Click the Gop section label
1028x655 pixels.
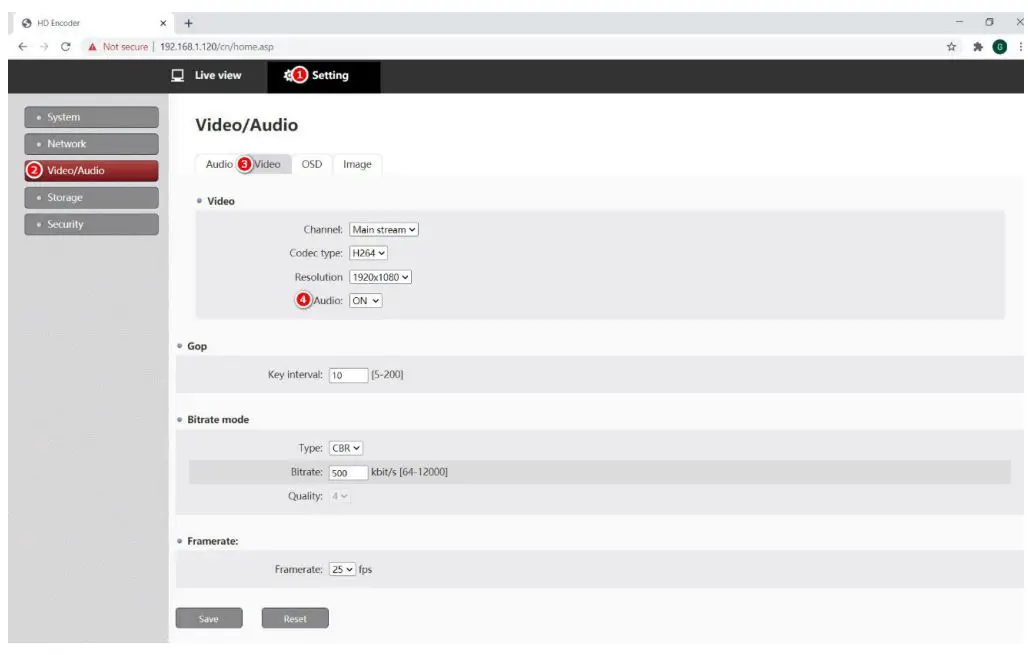197,346
